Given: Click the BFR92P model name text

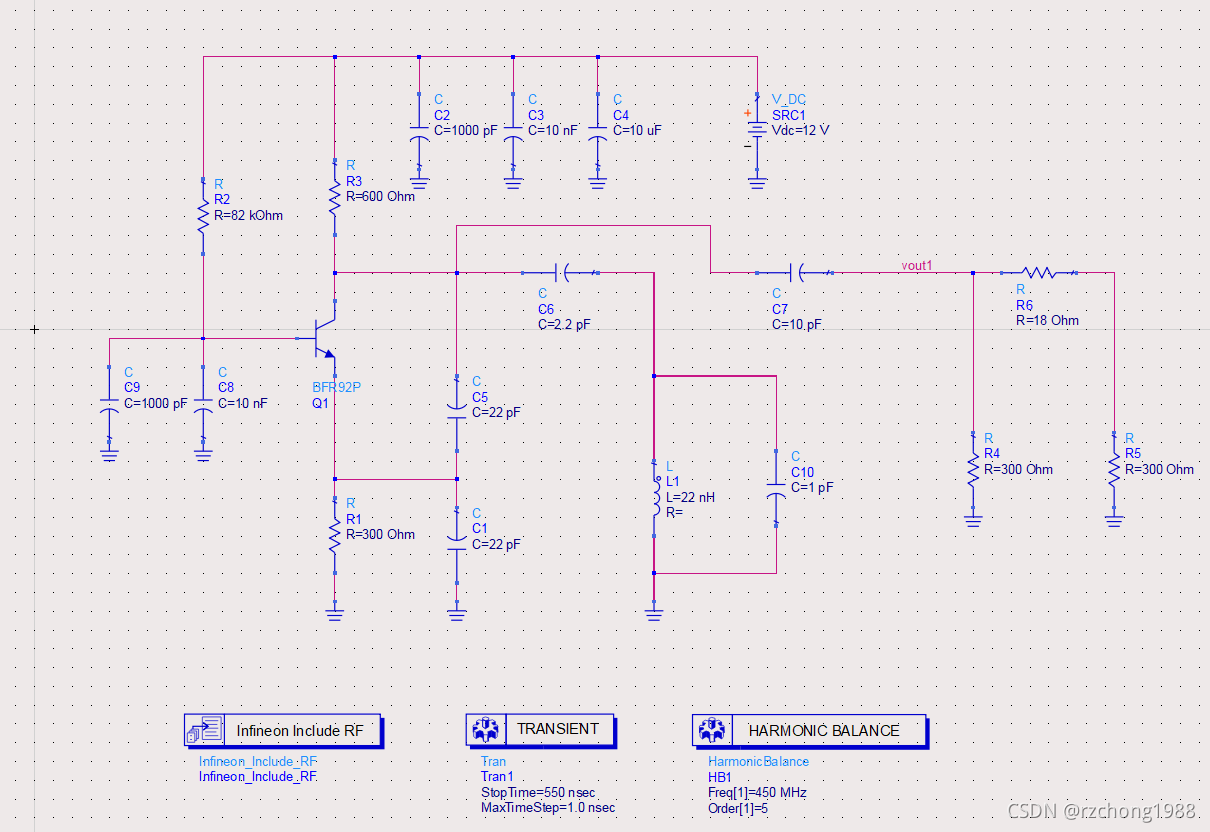Looking at the screenshot, I should 337,387.
